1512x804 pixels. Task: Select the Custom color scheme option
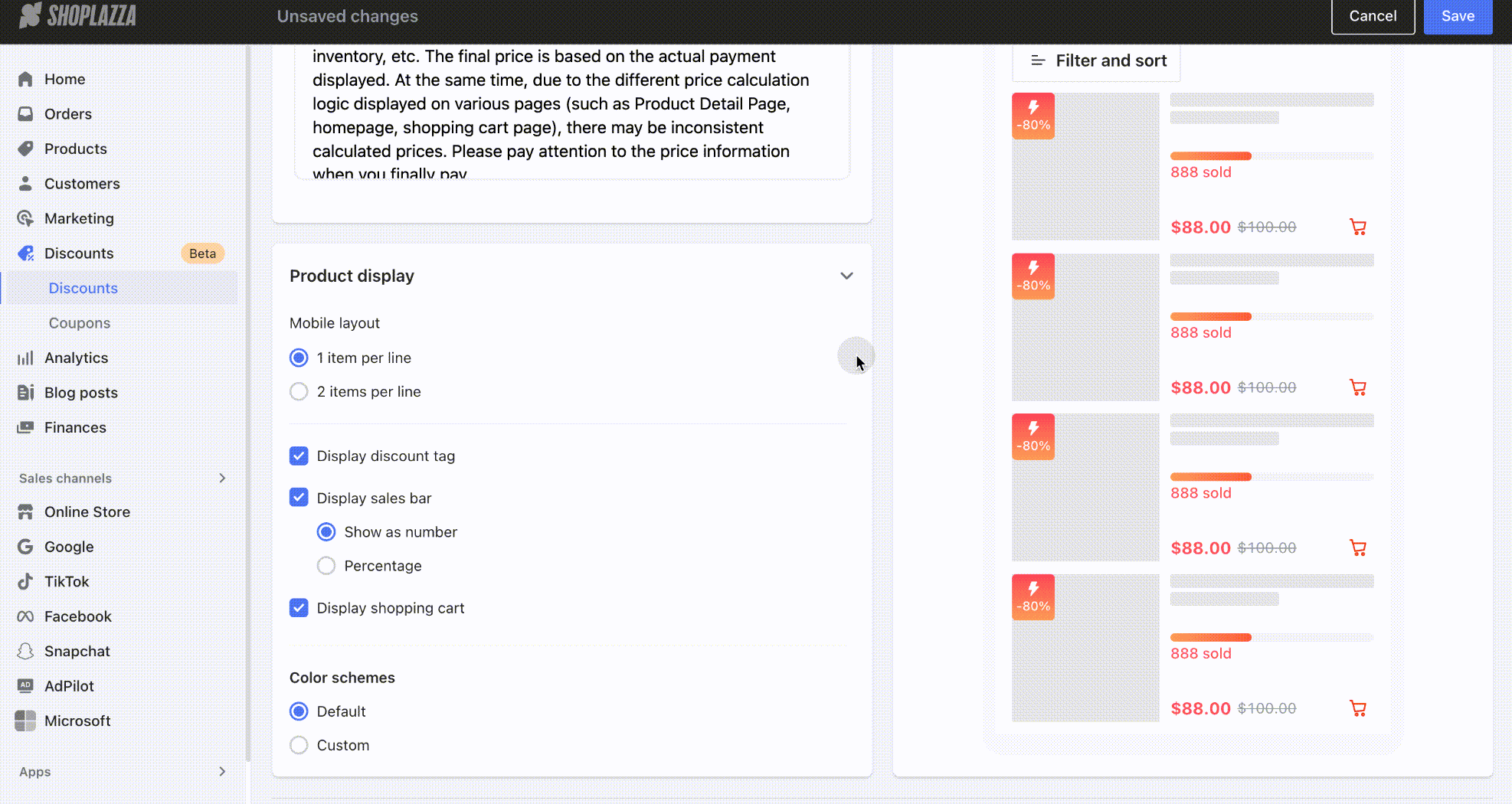tap(299, 746)
